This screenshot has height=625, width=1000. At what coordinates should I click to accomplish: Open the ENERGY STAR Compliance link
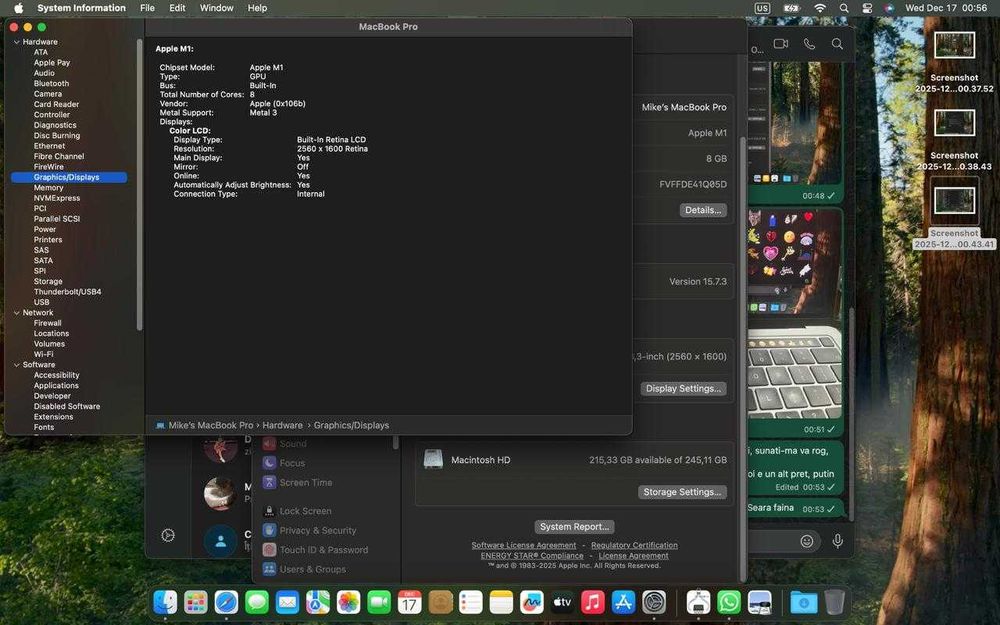click(x=532, y=555)
